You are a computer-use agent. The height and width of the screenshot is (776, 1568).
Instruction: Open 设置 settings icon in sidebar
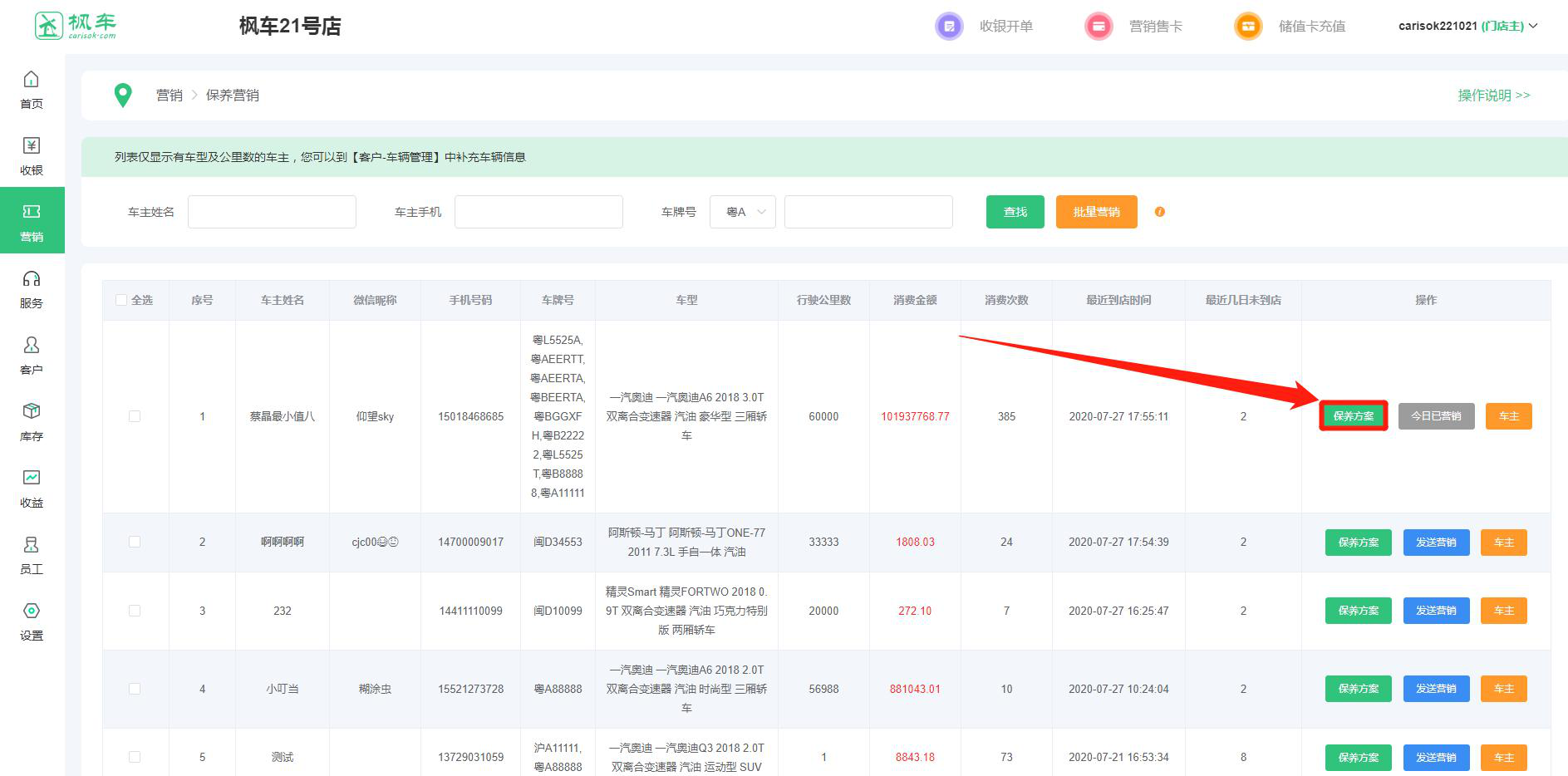32,611
